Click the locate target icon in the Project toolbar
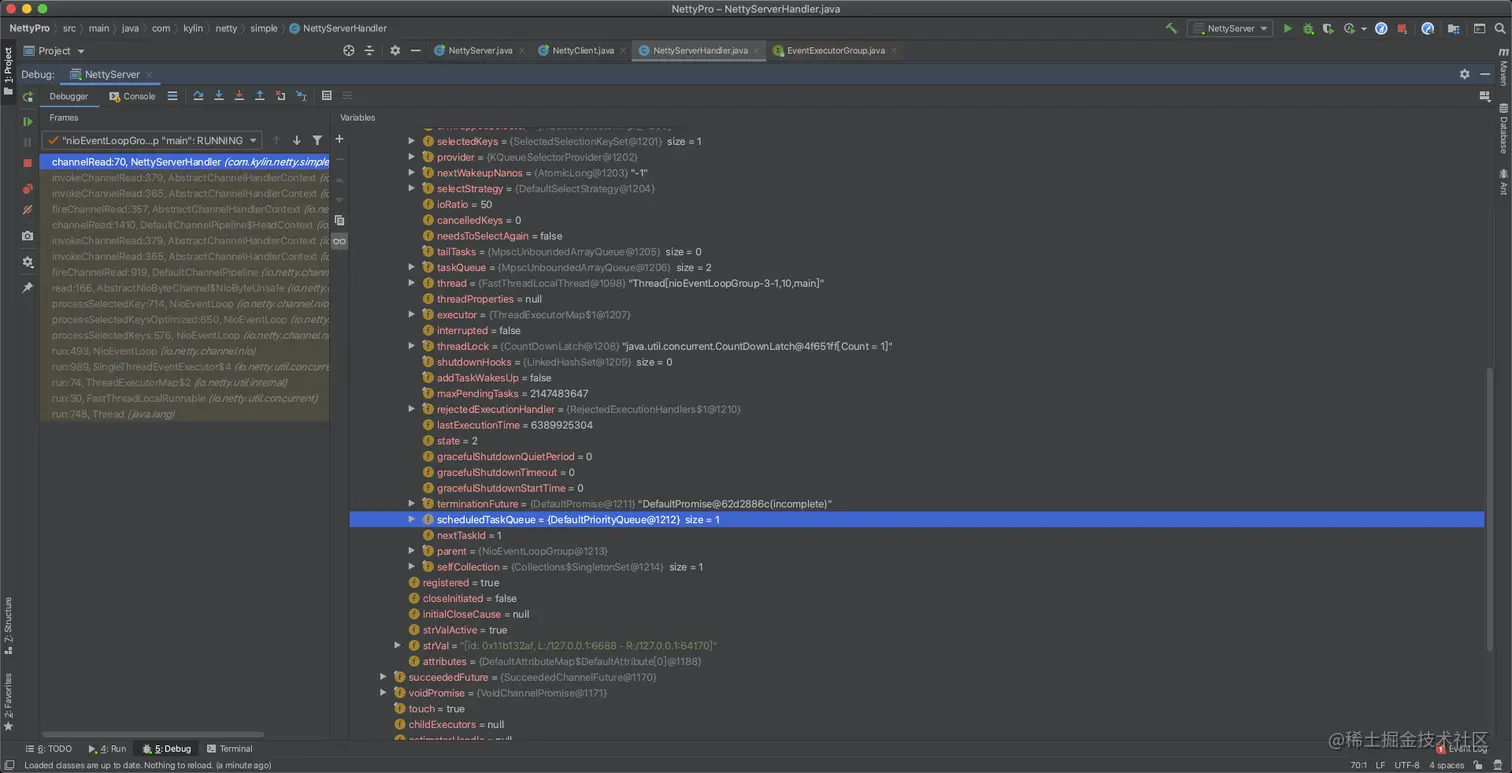Screen dimensions: 1512x773 click(x=349, y=51)
